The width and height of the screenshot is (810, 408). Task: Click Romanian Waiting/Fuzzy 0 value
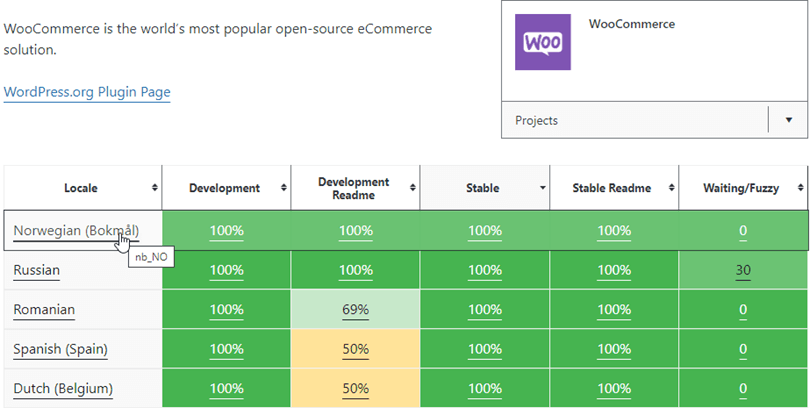(743, 310)
